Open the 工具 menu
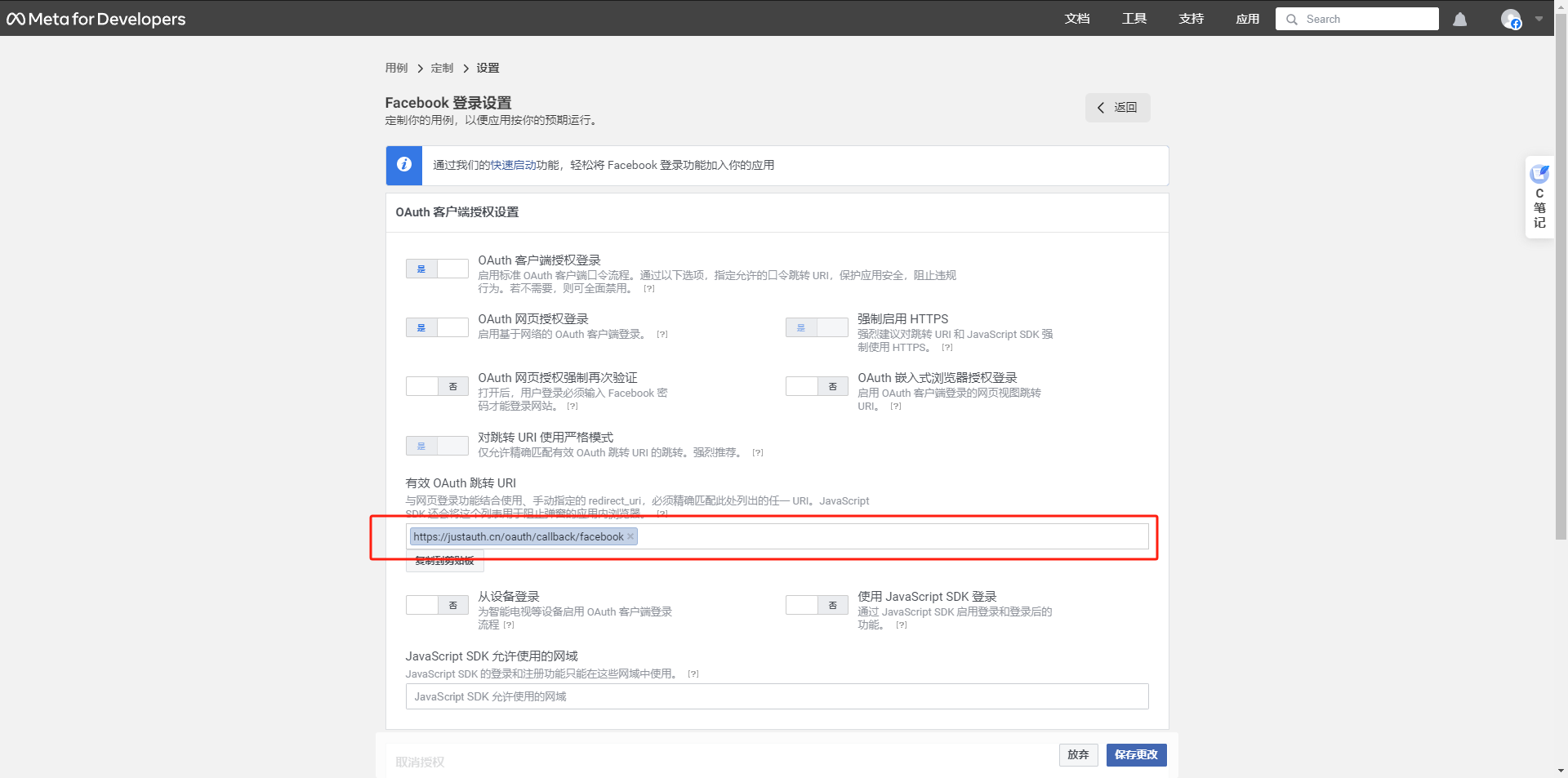 (1134, 19)
